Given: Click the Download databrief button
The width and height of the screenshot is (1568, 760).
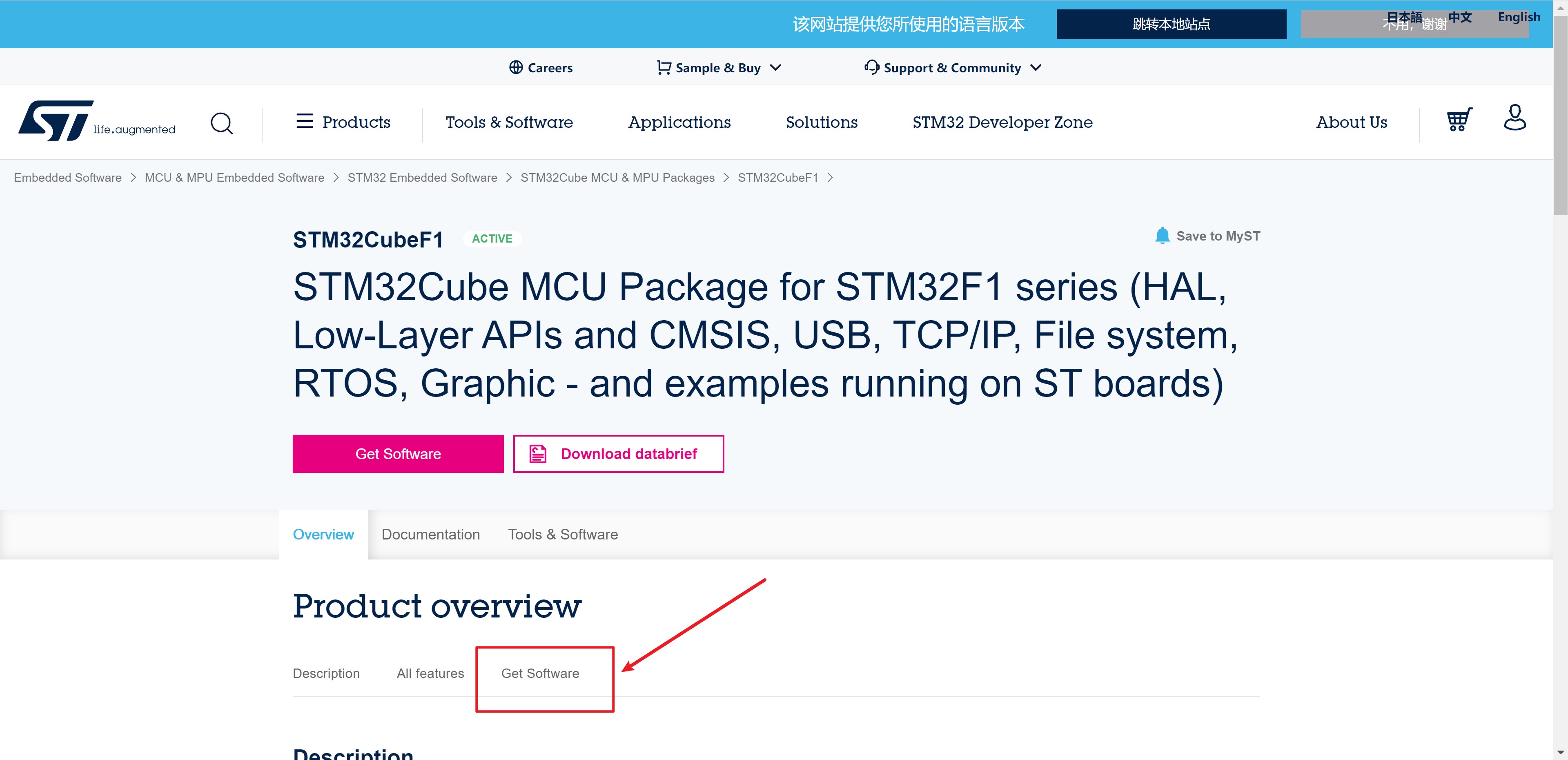Looking at the screenshot, I should point(619,454).
